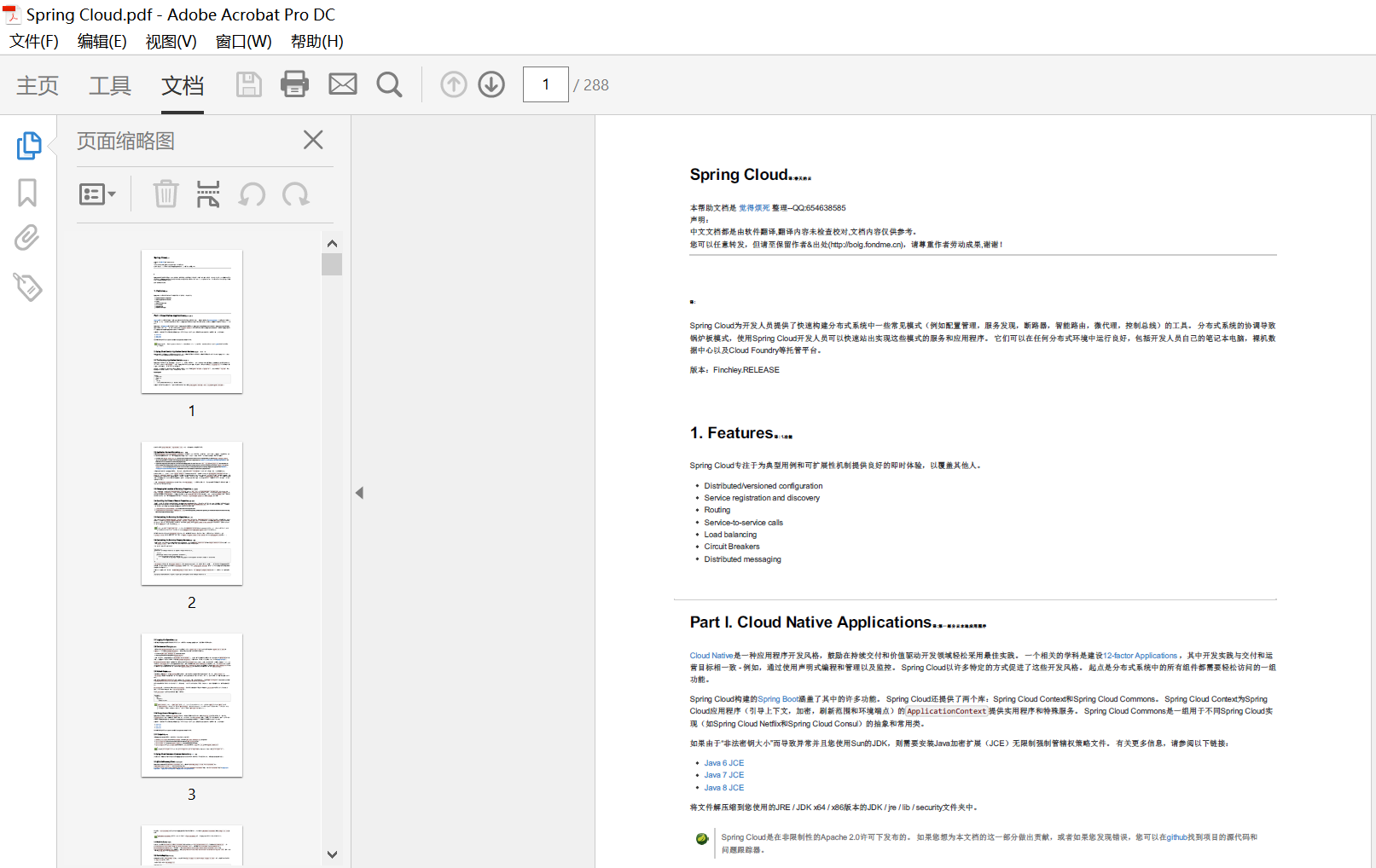Print the document with printer icon

(295, 84)
